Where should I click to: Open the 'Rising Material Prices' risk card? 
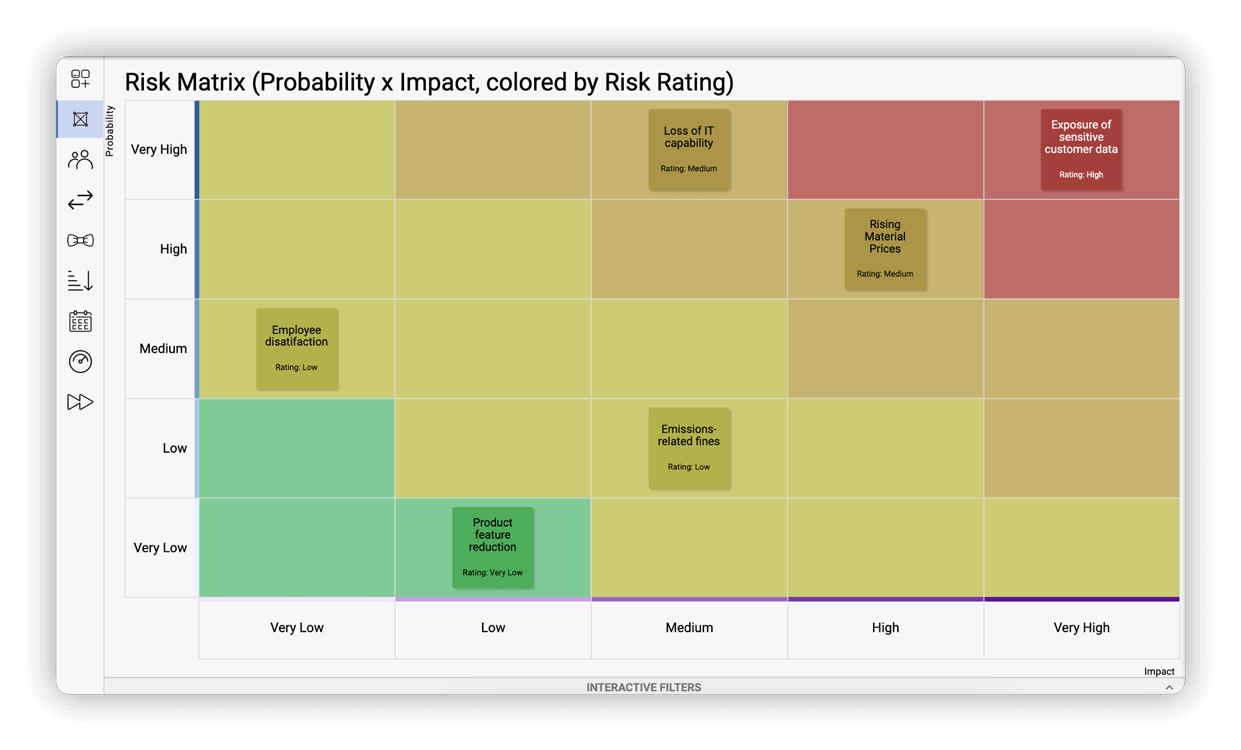tap(885, 249)
